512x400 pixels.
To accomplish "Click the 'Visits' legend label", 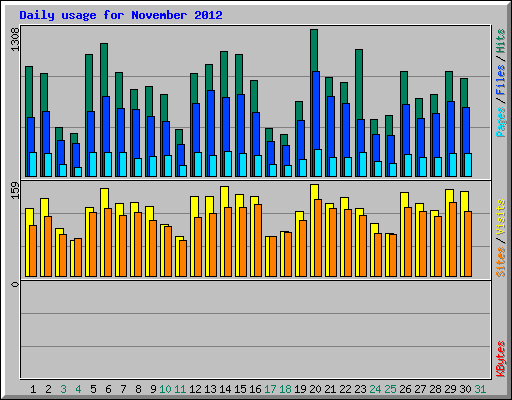I will pos(500,218).
